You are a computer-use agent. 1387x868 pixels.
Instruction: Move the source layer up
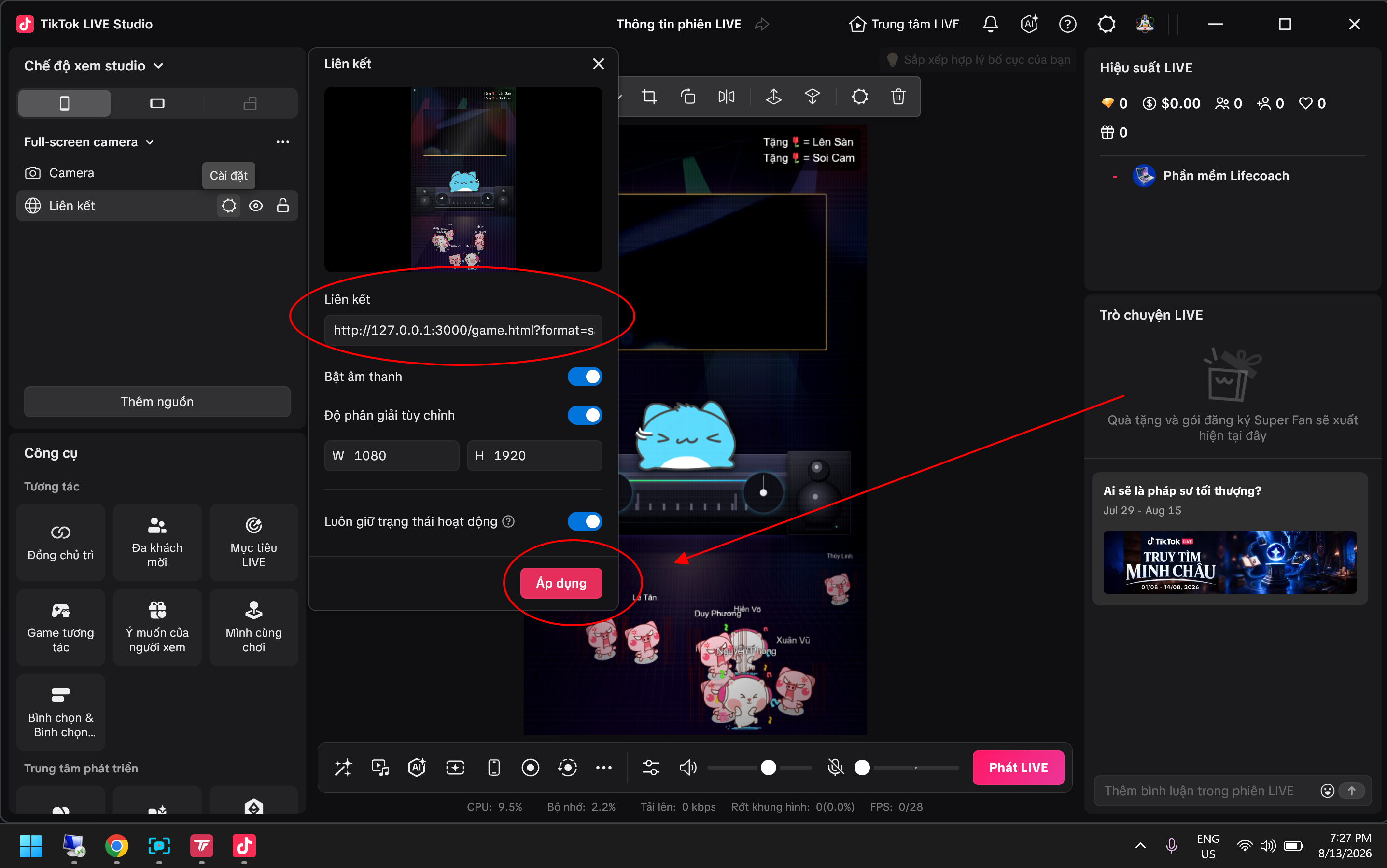[774, 97]
